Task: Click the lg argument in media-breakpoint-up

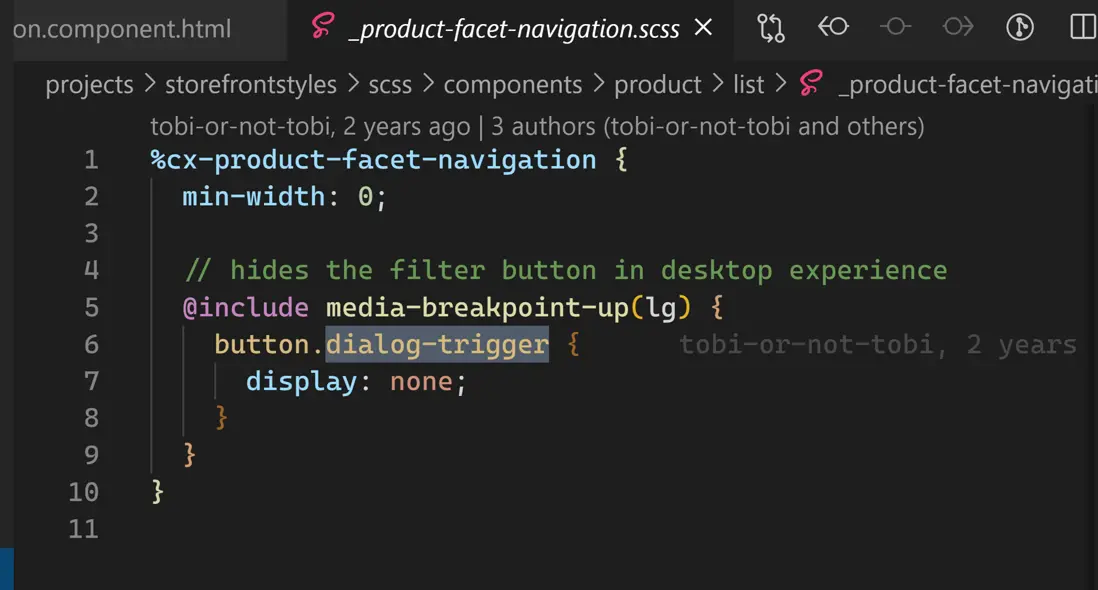Action: (660, 308)
